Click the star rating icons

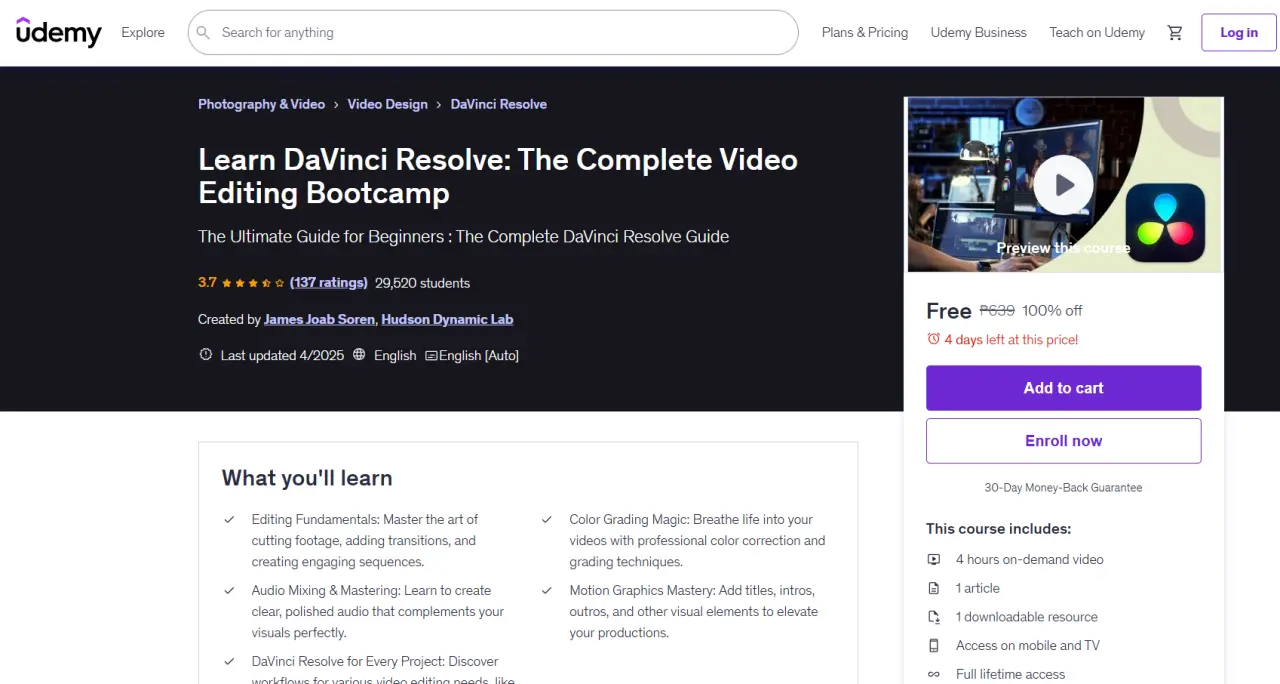coord(253,283)
